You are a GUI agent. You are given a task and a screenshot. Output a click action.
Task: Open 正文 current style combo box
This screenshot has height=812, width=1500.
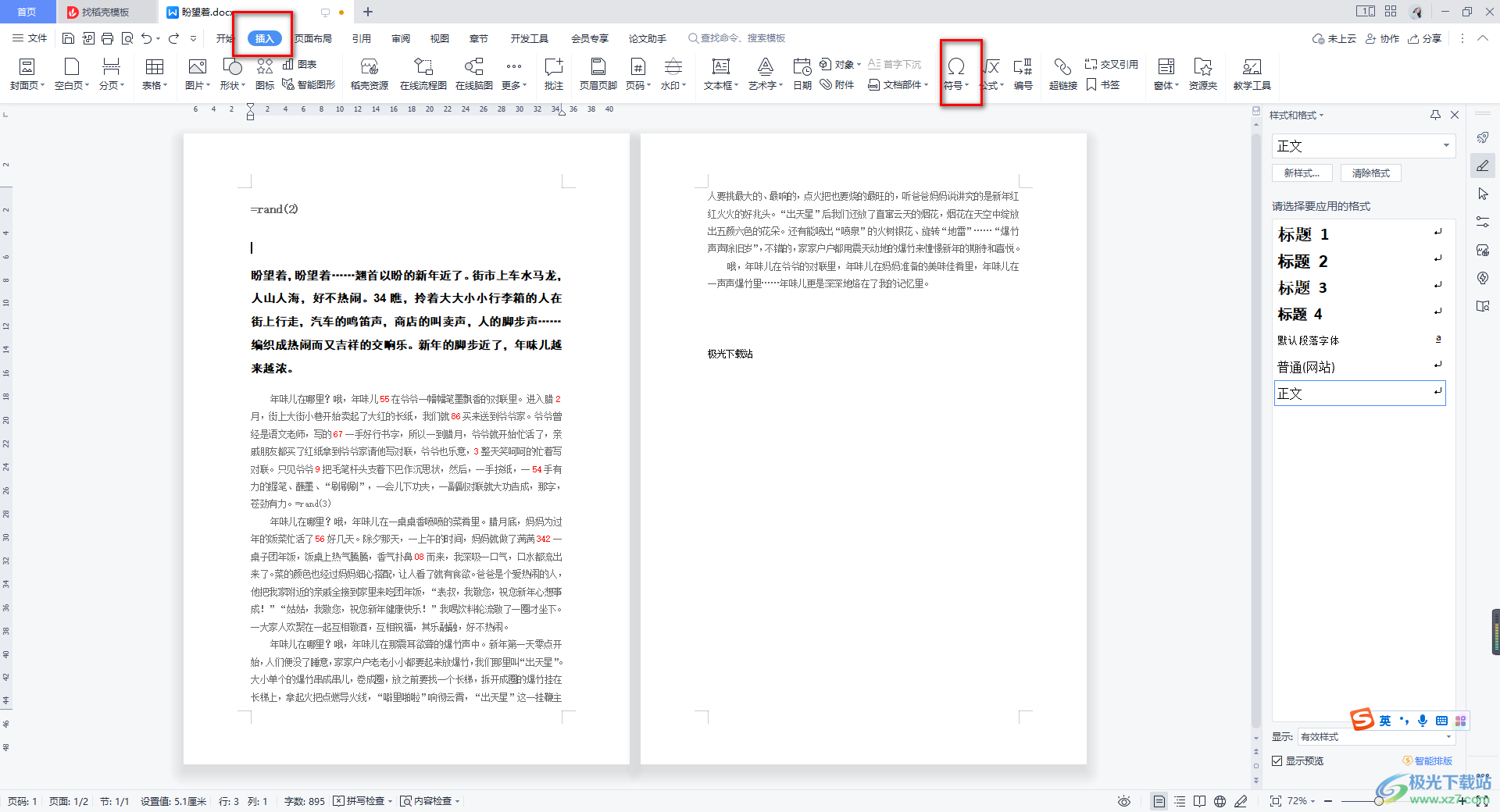pyautogui.click(x=1363, y=146)
